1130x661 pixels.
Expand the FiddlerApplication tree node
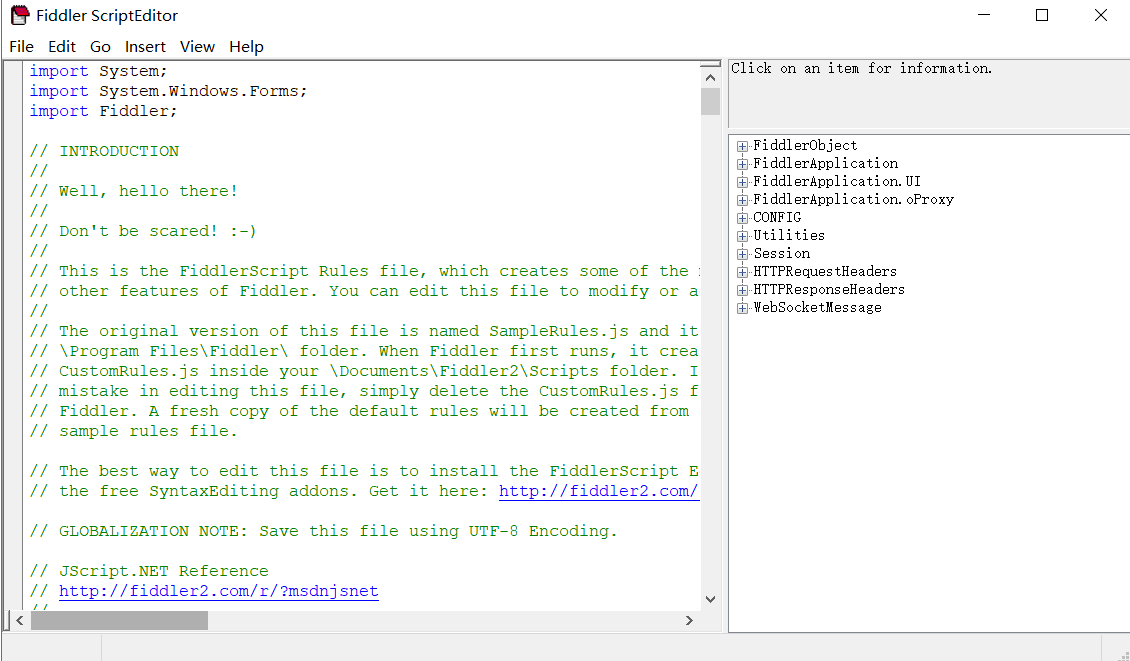point(742,163)
